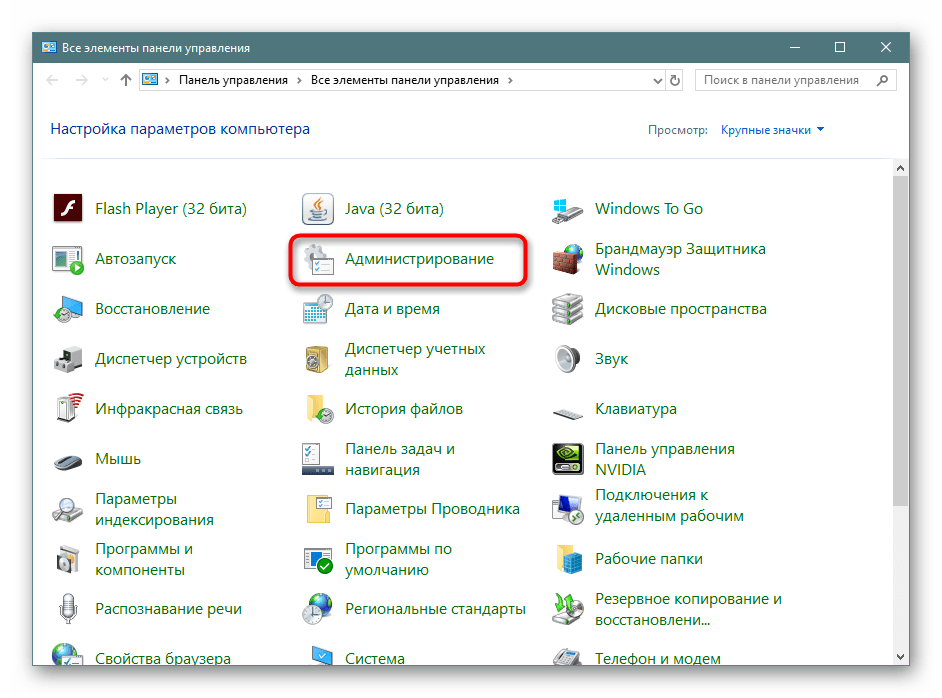
Task: Click the Control Panel address bar icon
Action: click(x=150, y=80)
